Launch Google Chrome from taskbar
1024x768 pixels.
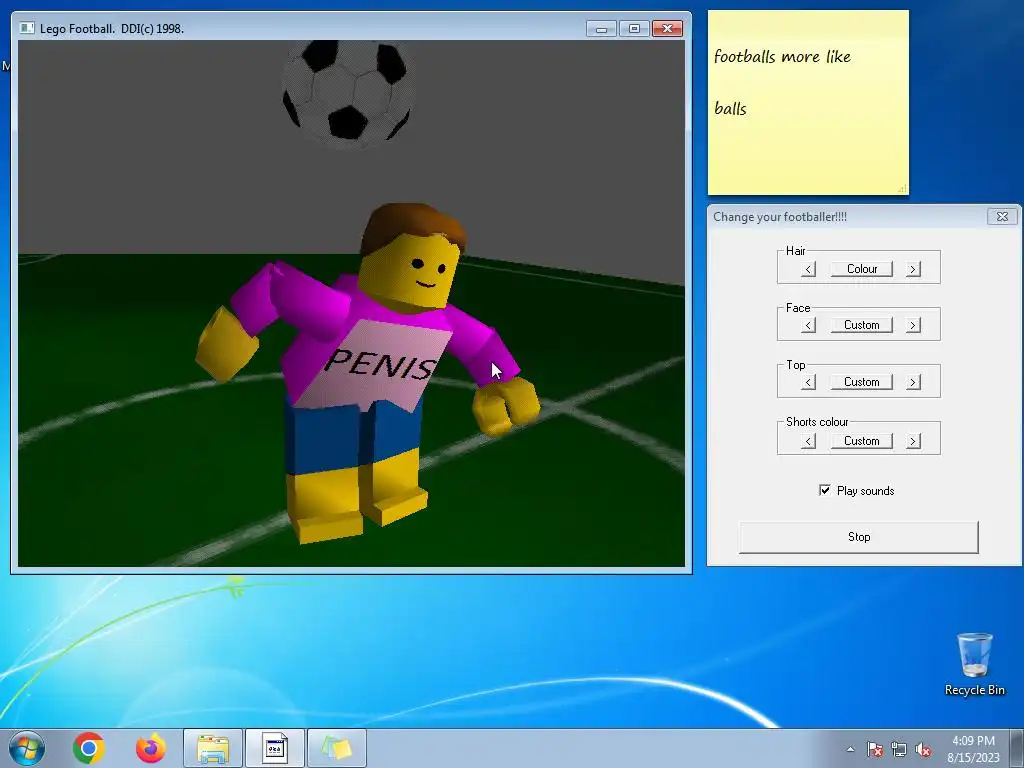tap(89, 748)
